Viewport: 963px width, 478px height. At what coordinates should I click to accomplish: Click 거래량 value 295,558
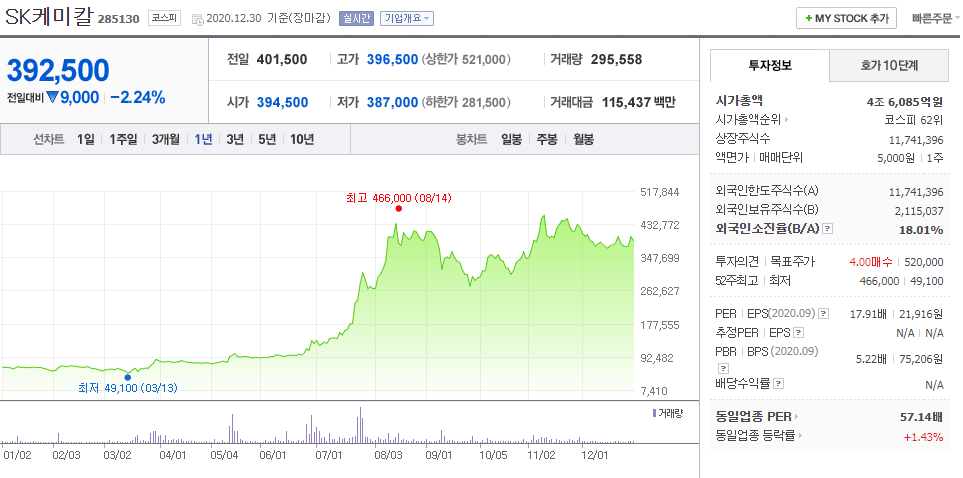pyautogui.click(x=617, y=60)
